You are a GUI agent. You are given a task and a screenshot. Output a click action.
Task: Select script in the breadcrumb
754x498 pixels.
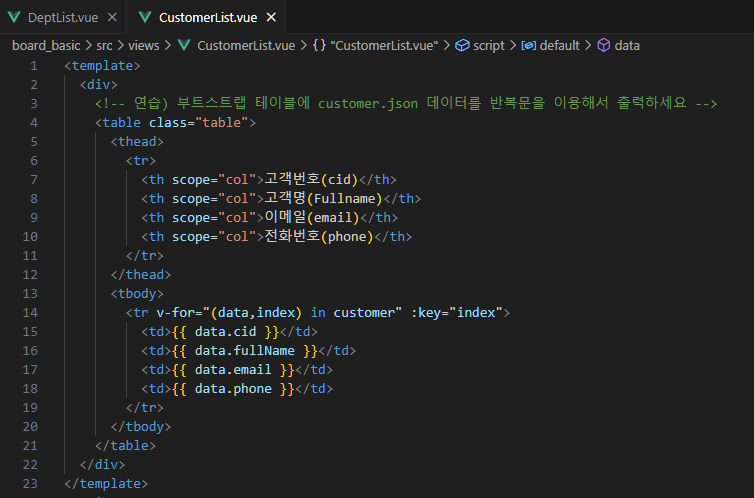tap(489, 46)
